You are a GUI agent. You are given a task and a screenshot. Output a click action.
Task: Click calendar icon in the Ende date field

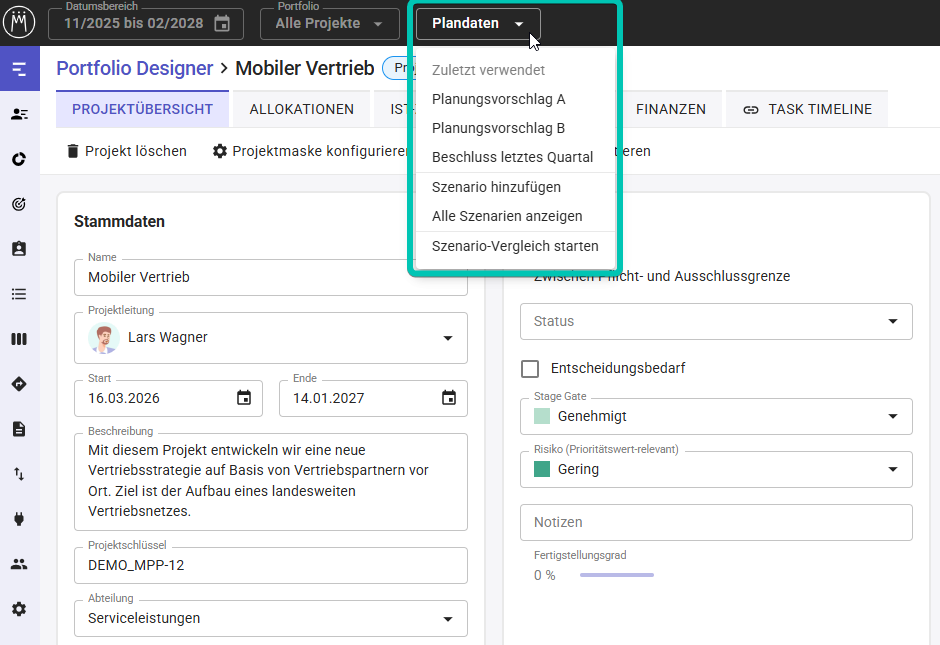[x=449, y=398]
